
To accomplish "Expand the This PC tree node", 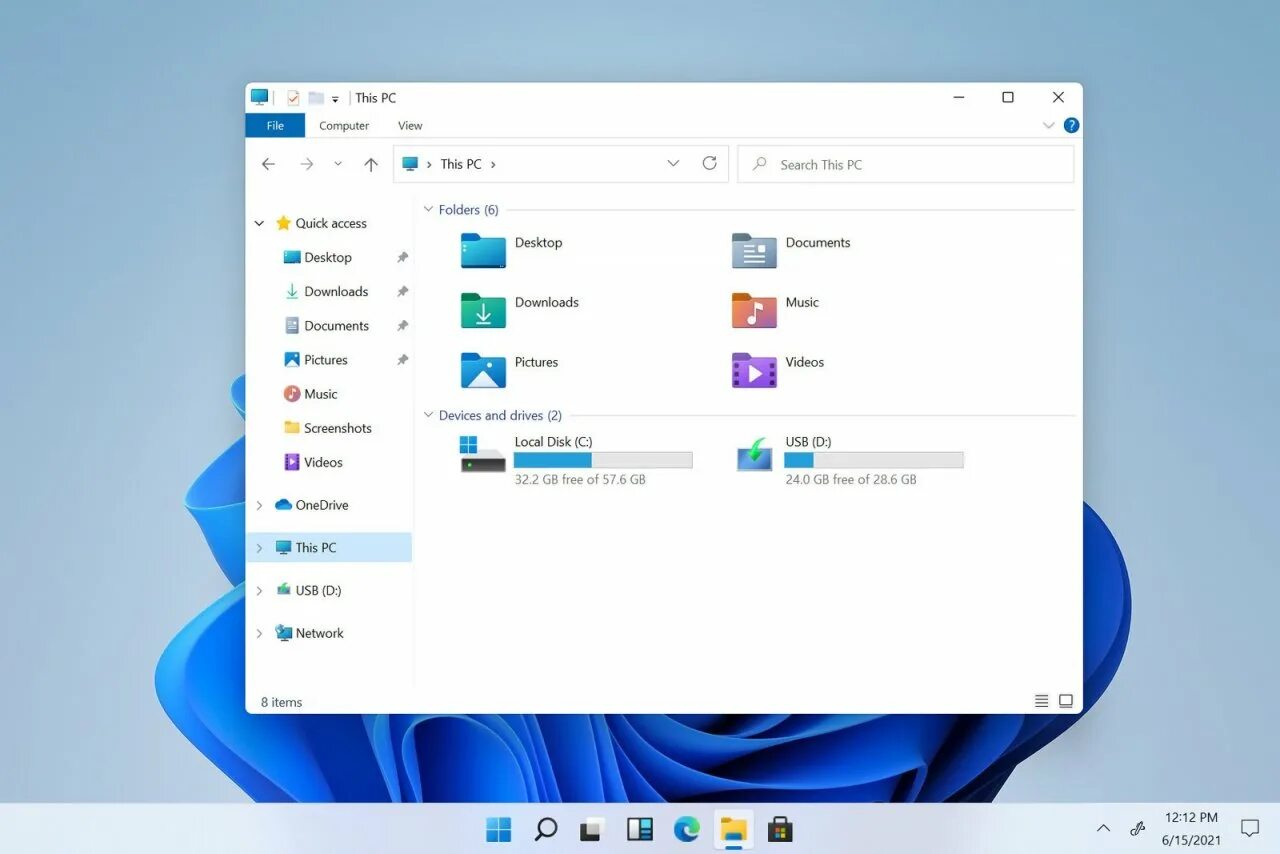I will click(259, 548).
